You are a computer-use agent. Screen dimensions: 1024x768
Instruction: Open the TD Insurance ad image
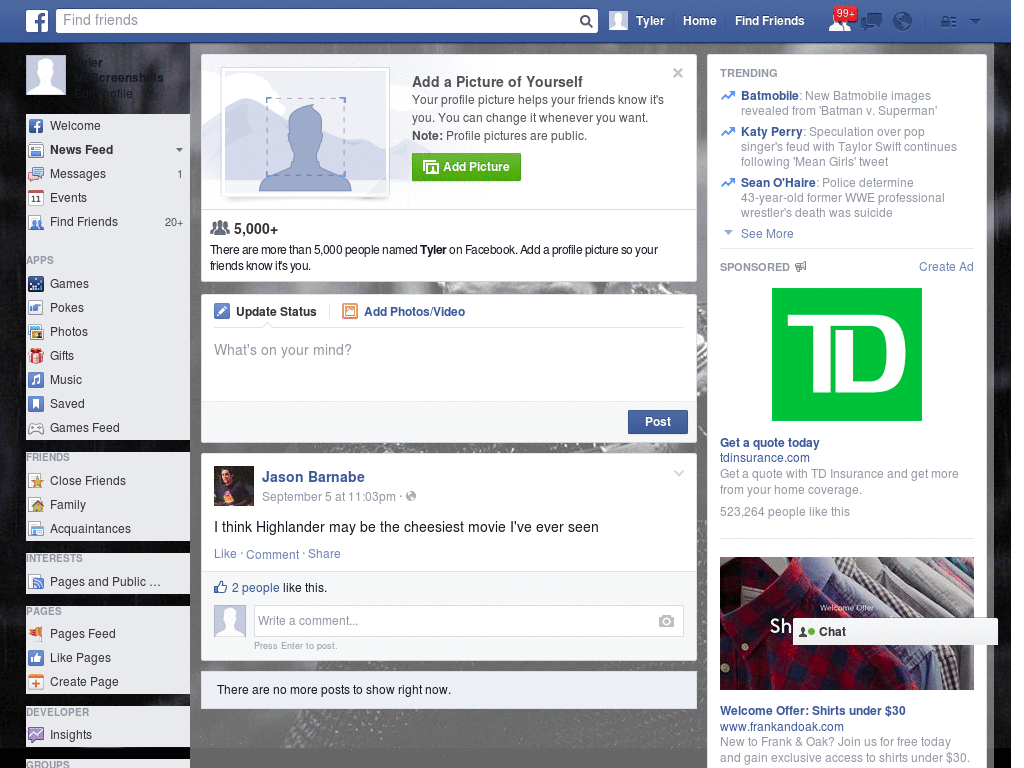tap(846, 355)
